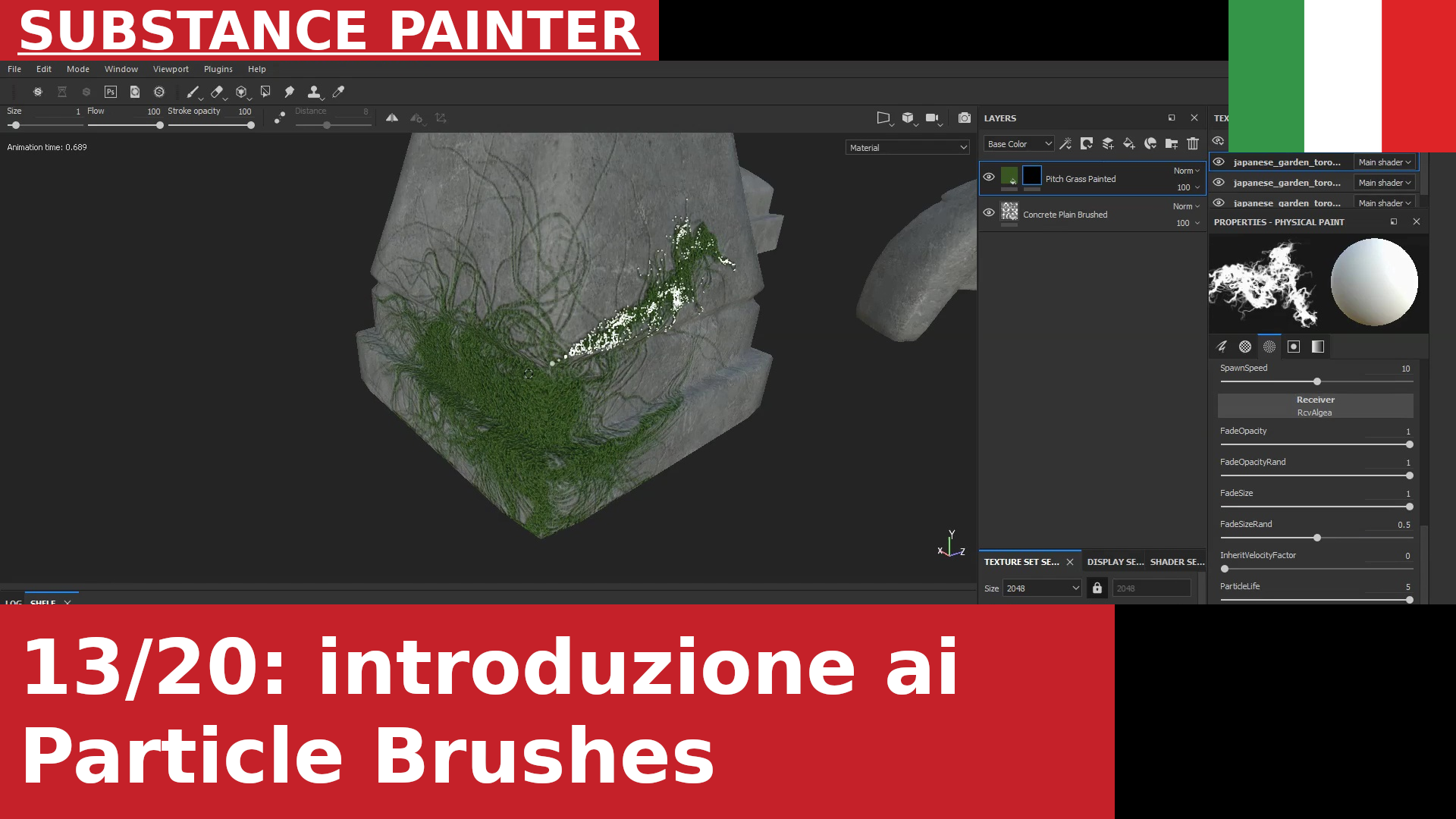The height and width of the screenshot is (819, 1456).
Task: Toggle visibility of first japanese_garden_toro texture set
Action: tap(1219, 162)
